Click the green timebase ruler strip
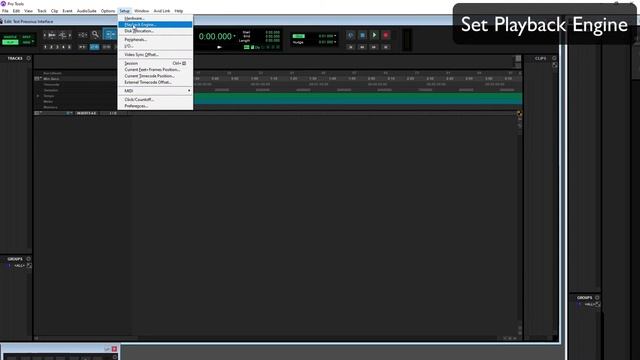The height and width of the screenshot is (360, 640). (358, 98)
